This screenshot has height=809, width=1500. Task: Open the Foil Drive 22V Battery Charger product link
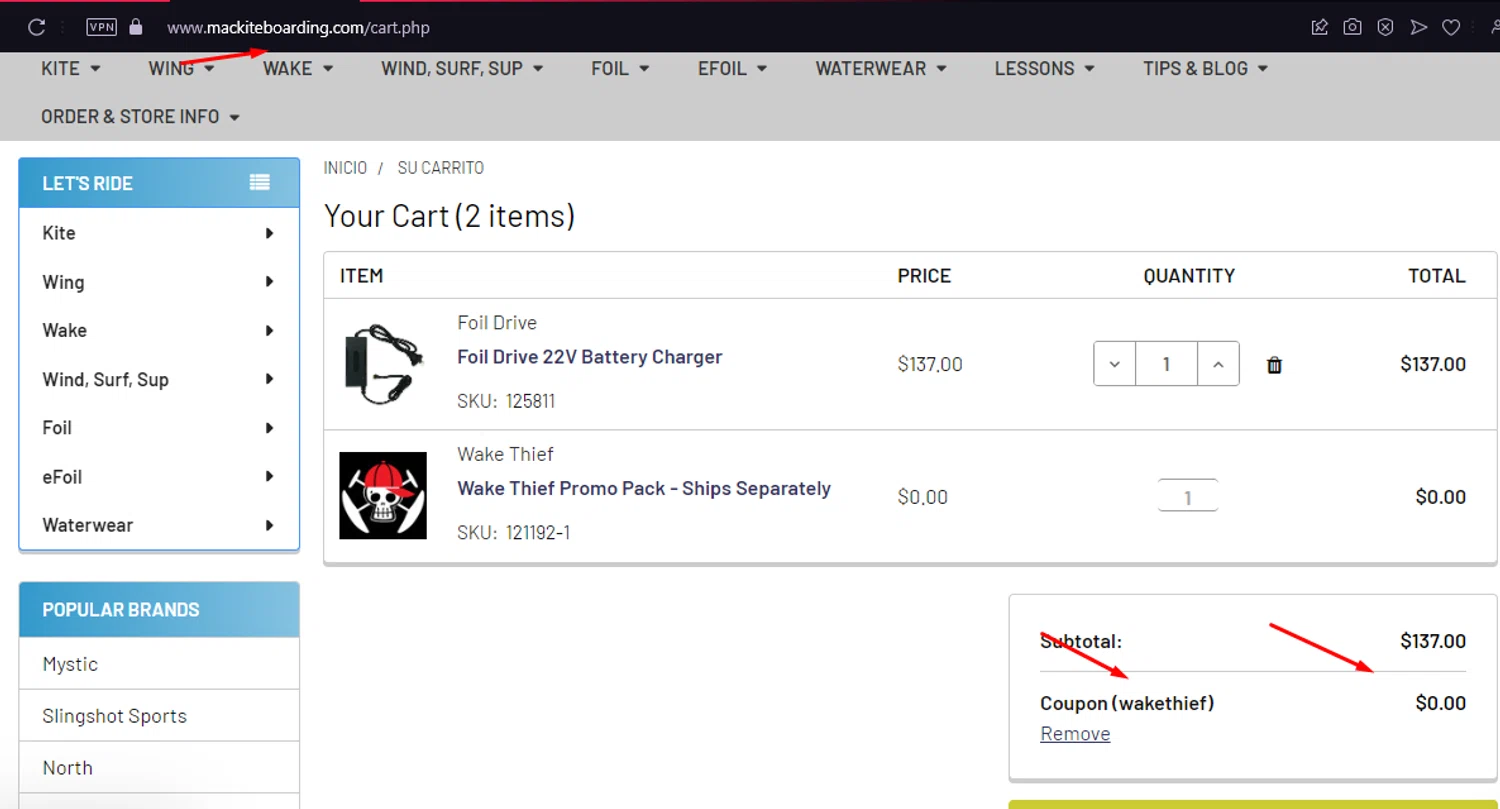590,357
